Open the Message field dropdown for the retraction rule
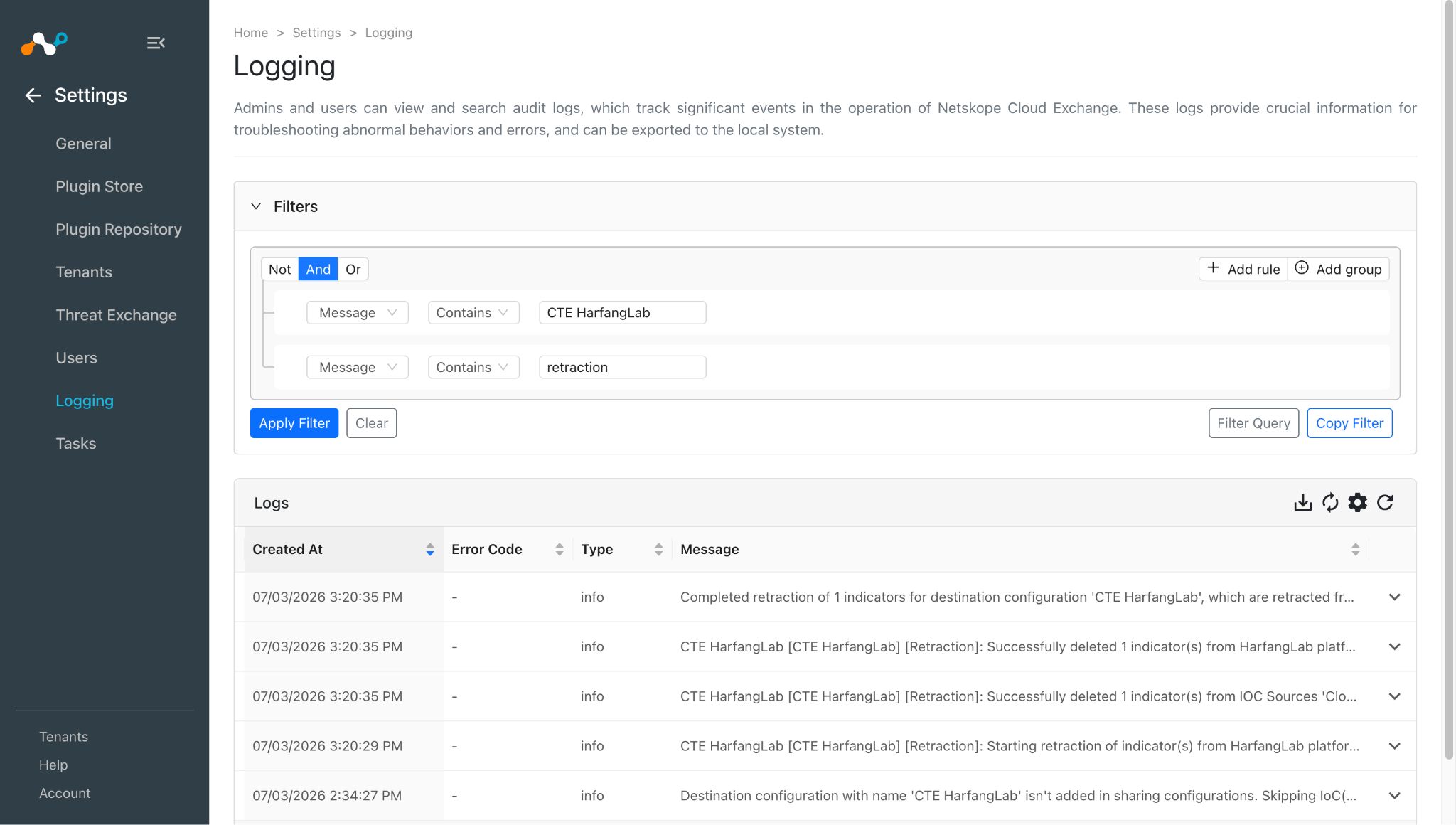Viewport: 1456px width, 825px height. click(358, 368)
